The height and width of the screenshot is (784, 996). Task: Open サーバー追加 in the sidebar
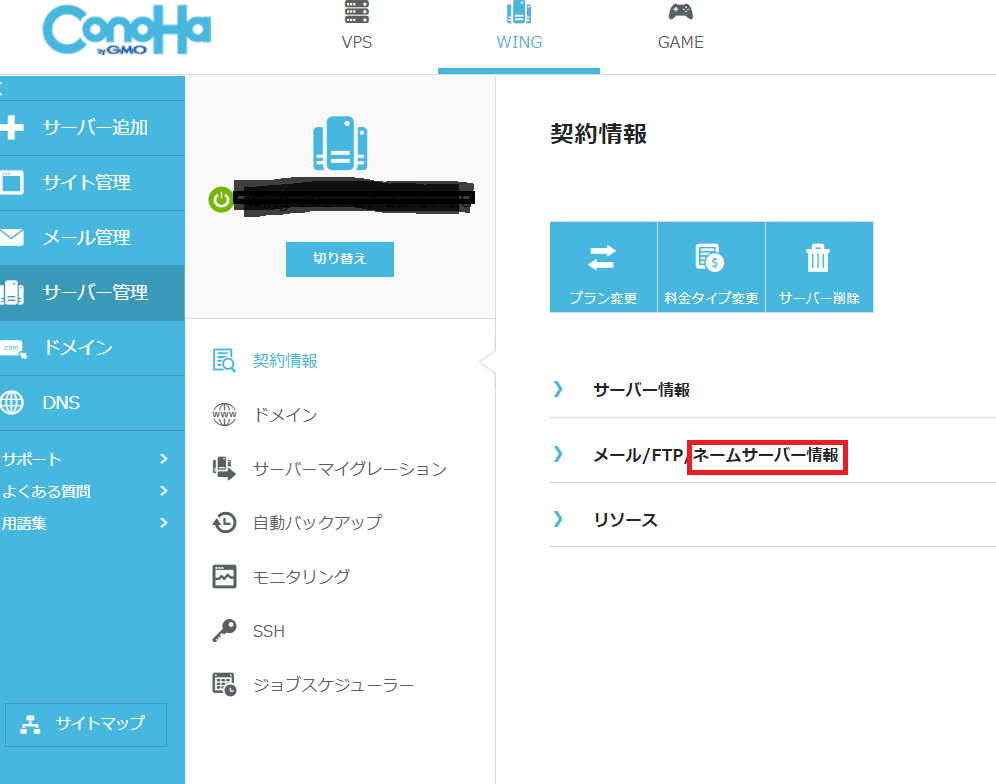tap(92, 128)
